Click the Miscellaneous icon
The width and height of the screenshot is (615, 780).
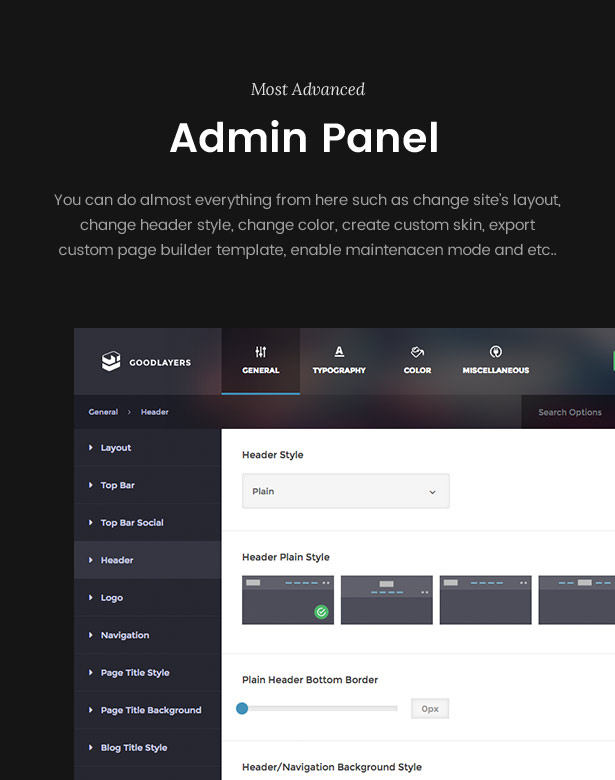(x=495, y=352)
